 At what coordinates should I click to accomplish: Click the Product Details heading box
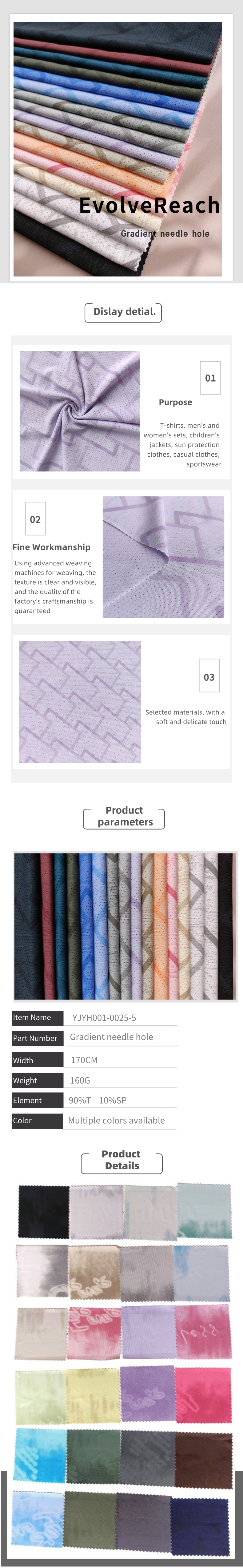click(x=122, y=1160)
